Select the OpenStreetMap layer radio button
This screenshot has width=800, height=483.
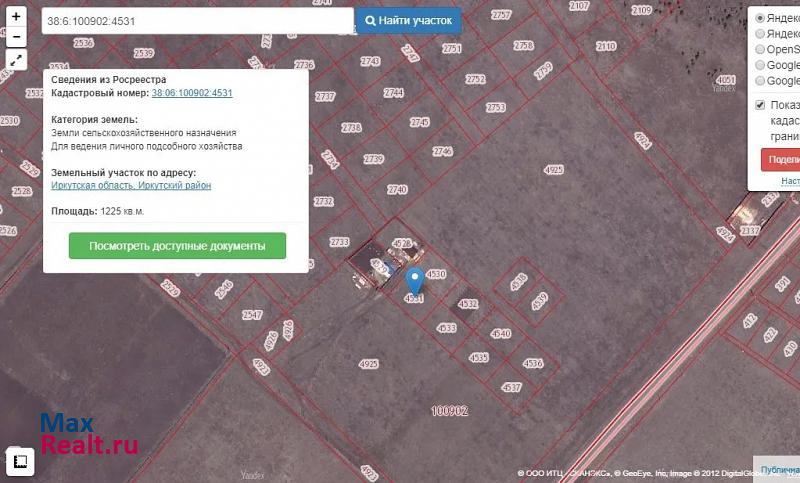click(x=761, y=49)
